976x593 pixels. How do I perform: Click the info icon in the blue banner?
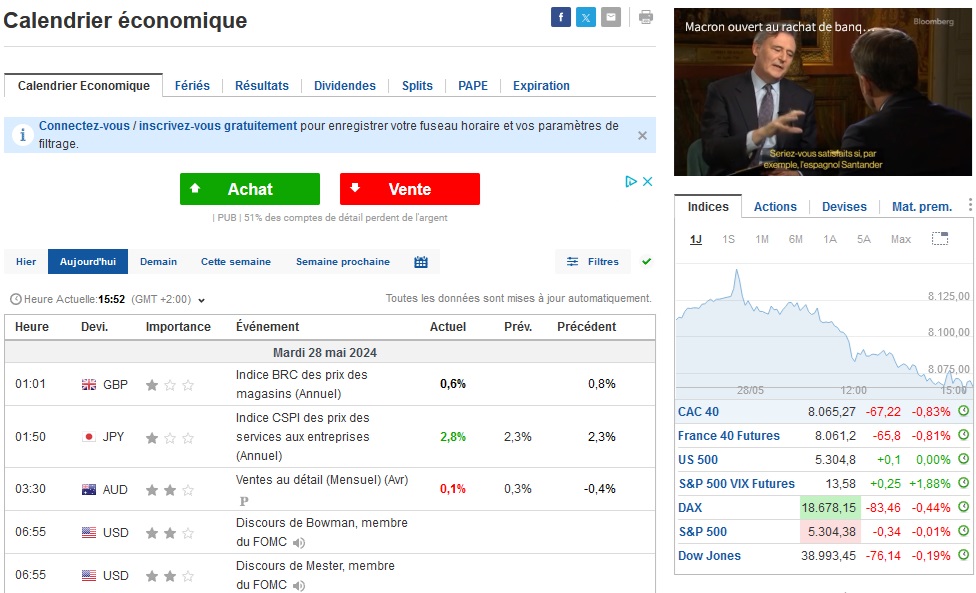[23, 134]
